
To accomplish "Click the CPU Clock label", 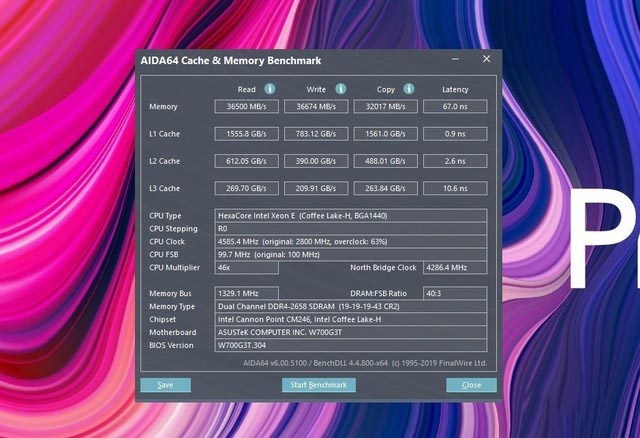I will 167,242.
